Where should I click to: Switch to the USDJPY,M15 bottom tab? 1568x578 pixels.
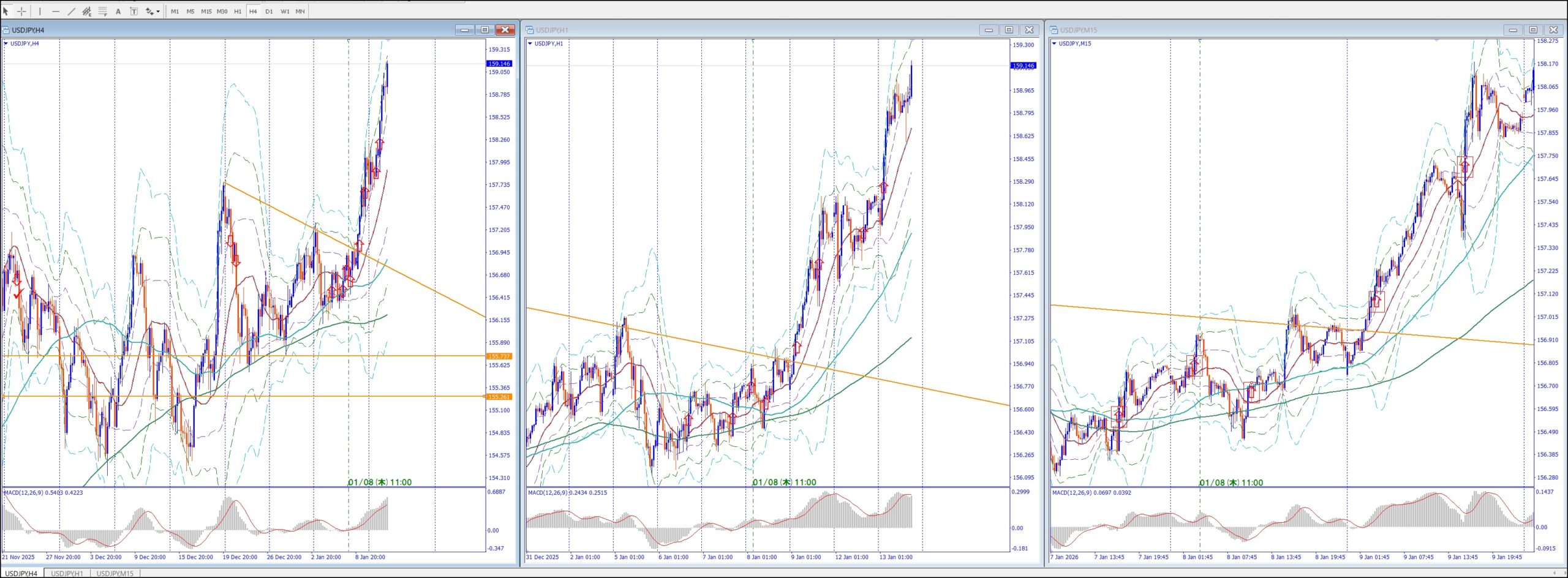115,573
